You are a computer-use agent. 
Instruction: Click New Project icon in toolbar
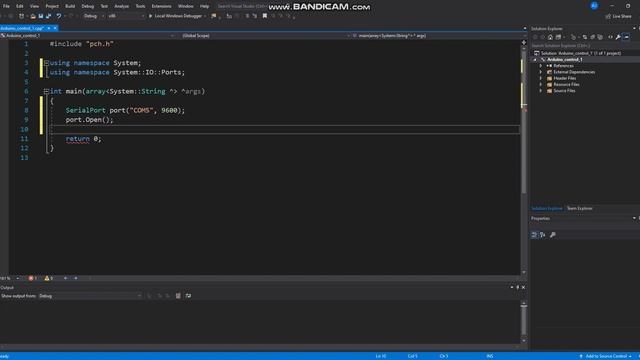[x=21, y=16]
